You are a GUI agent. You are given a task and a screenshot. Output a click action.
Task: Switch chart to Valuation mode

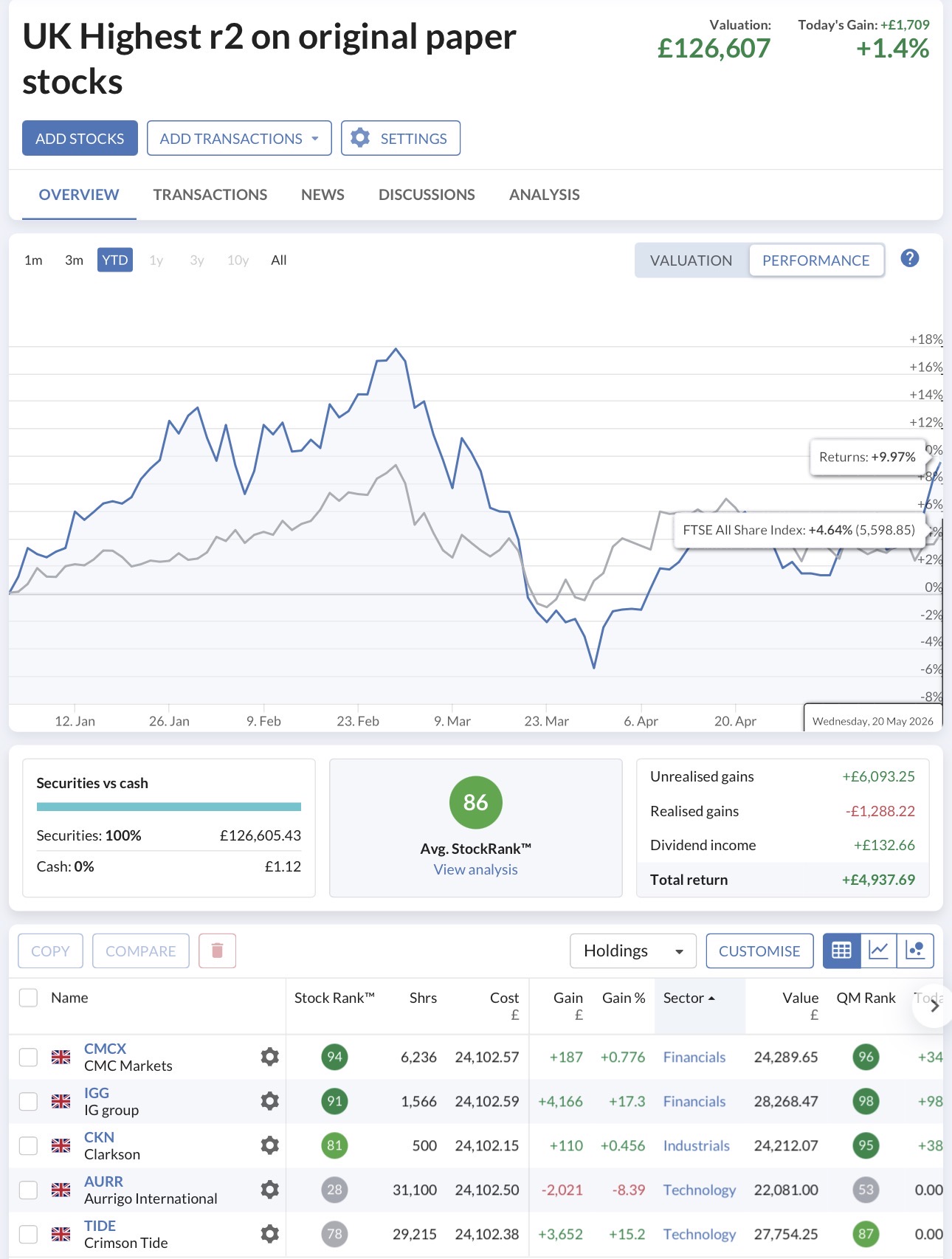click(x=691, y=261)
